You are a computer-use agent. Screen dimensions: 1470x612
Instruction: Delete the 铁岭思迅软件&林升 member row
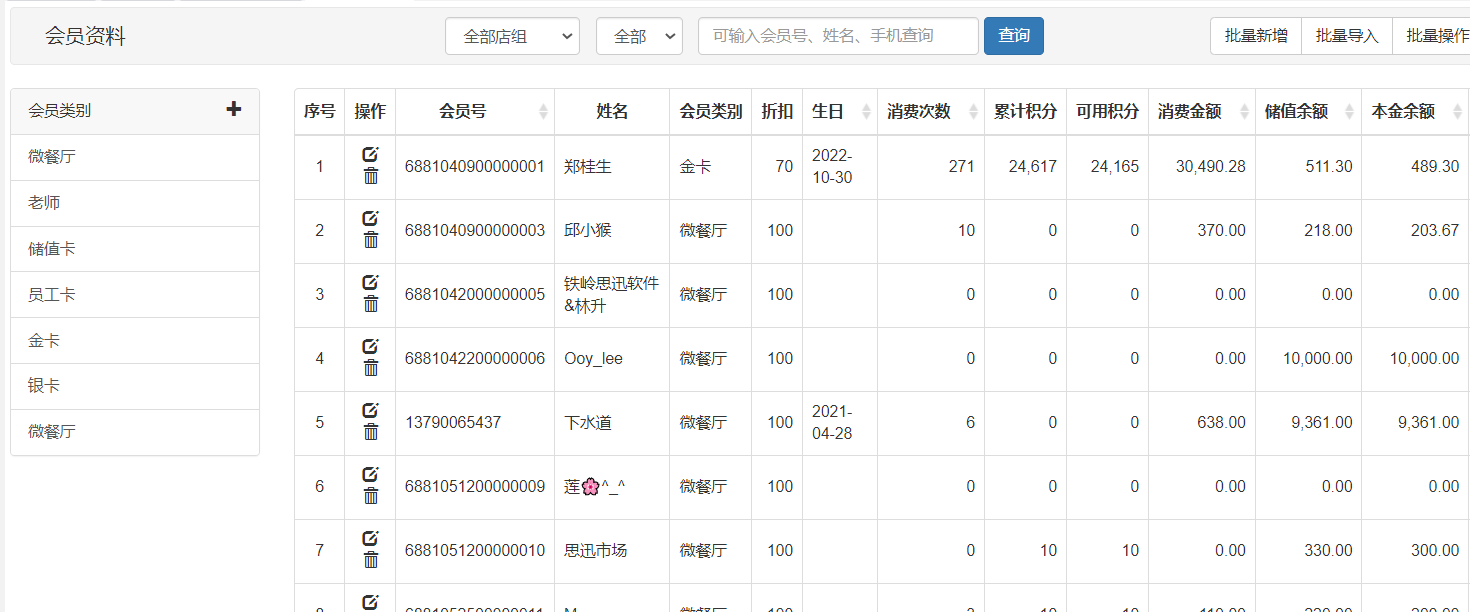tap(370, 304)
